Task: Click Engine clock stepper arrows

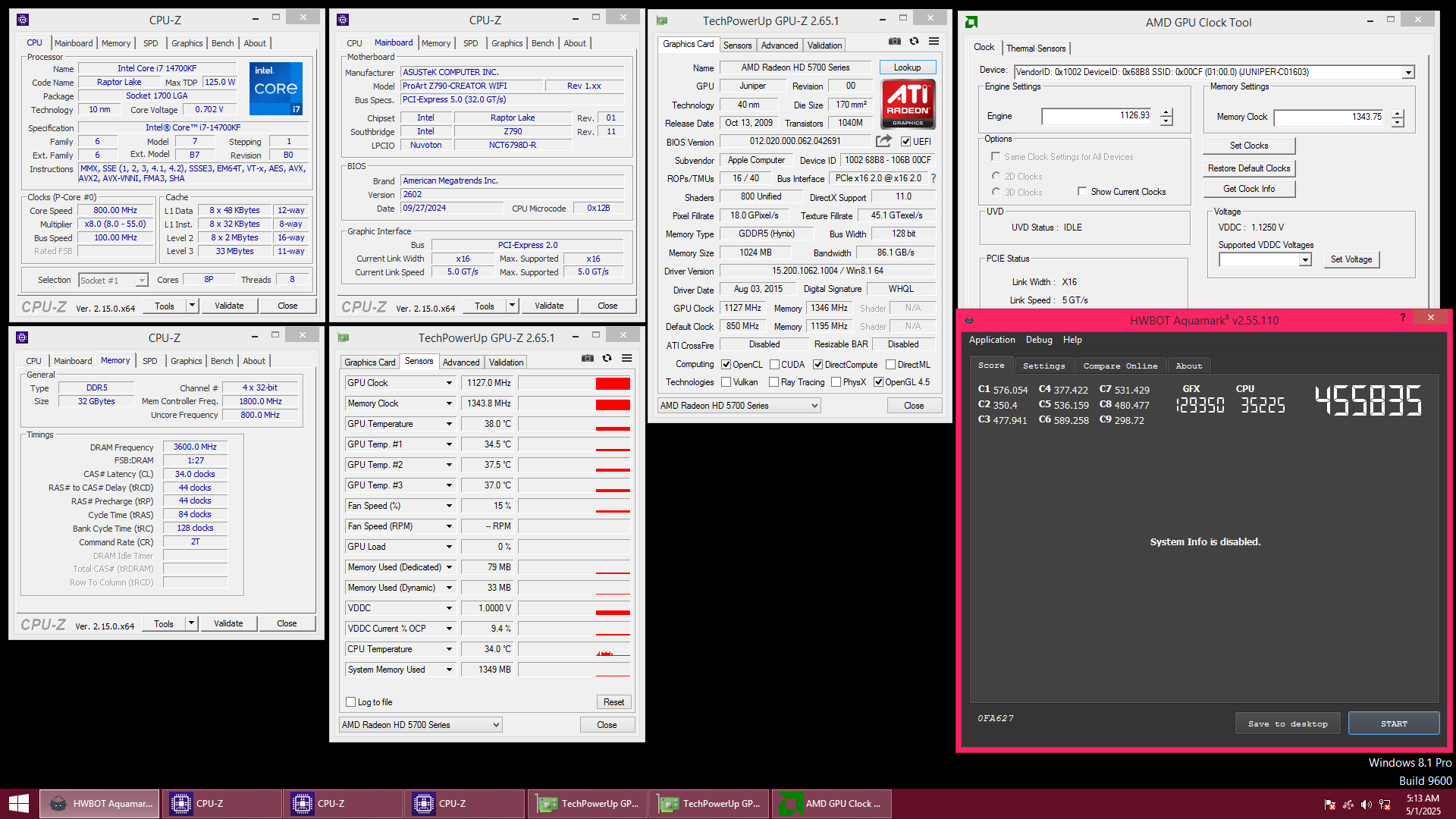Action: click(x=1166, y=117)
